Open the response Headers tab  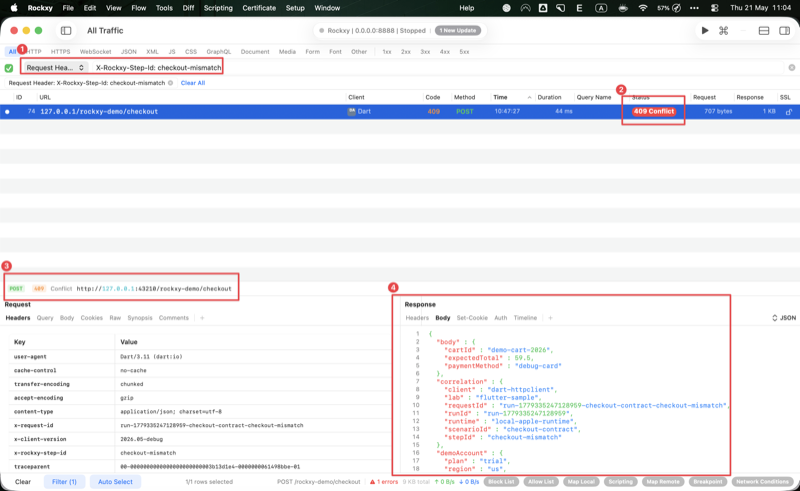click(x=417, y=318)
